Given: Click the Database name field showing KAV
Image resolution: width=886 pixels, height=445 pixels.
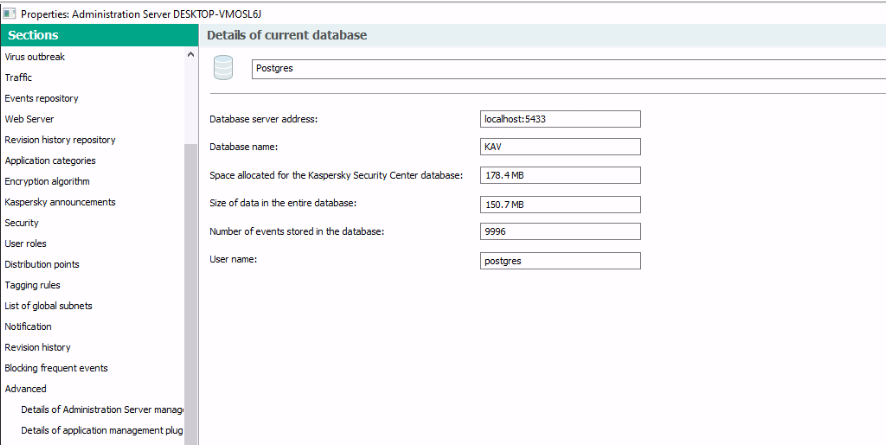Looking at the screenshot, I should point(560,147).
